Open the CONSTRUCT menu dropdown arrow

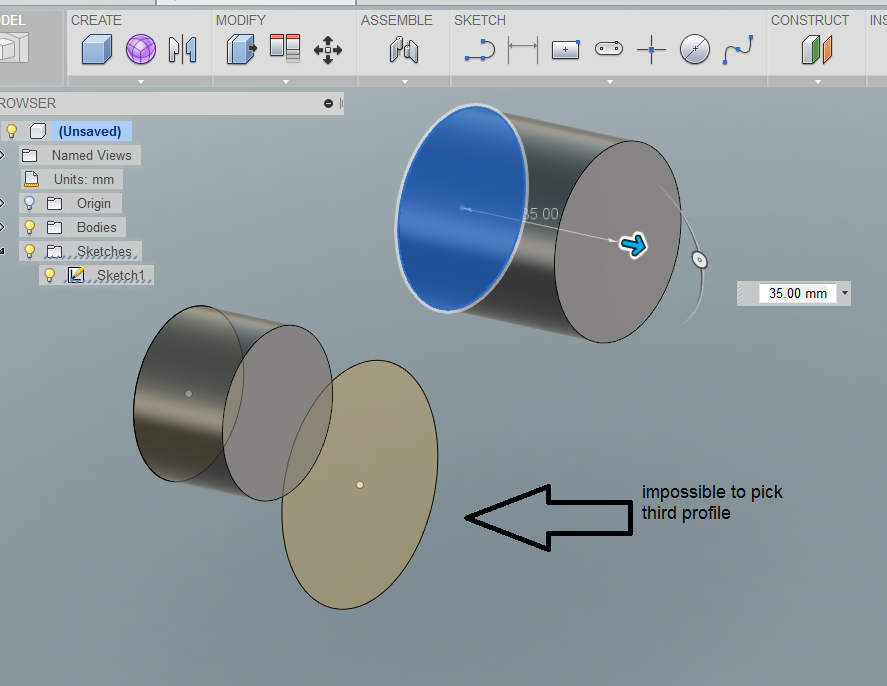pos(817,82)
